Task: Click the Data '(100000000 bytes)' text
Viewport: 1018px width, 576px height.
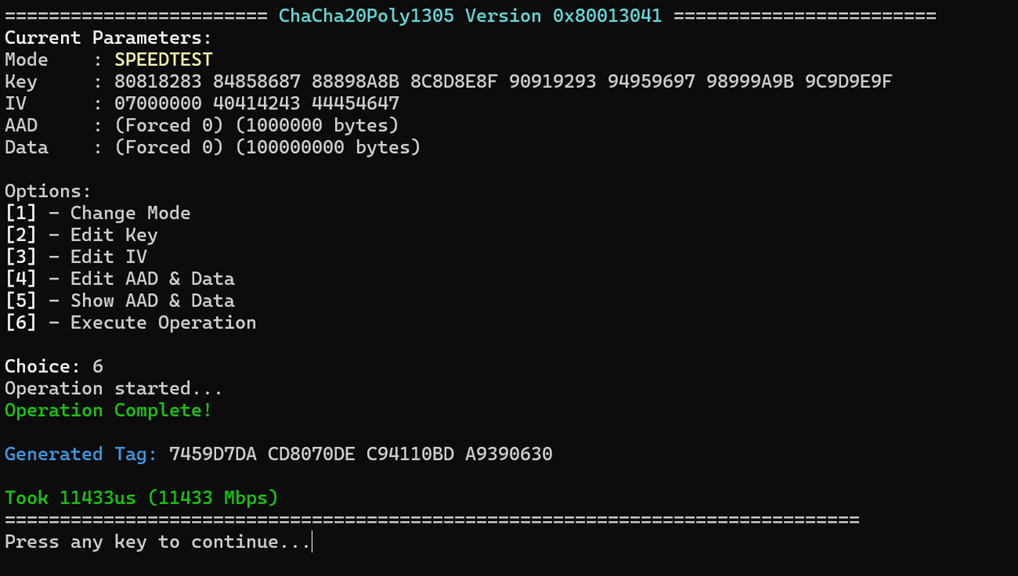Action: [328, 147]
